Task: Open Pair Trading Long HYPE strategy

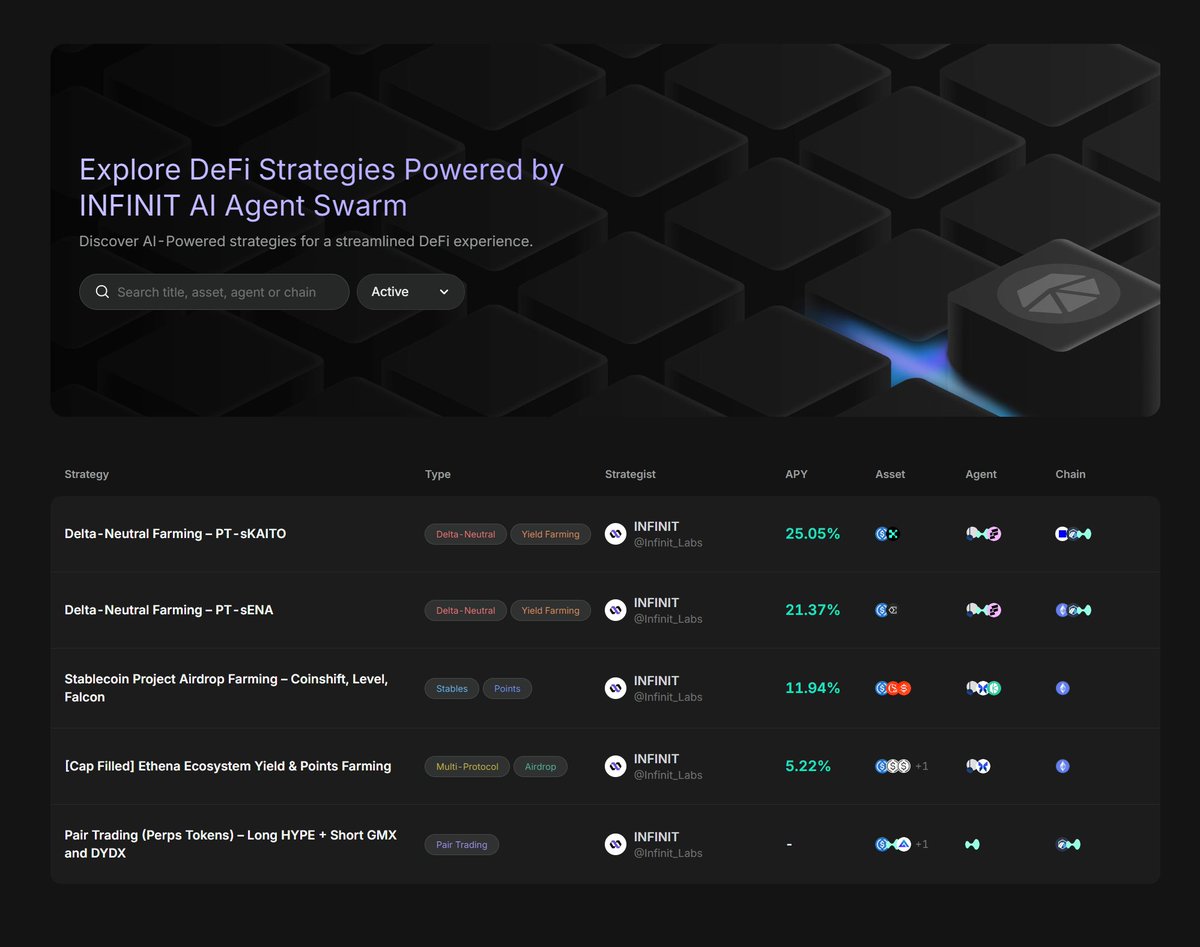Action: [231, 844]
